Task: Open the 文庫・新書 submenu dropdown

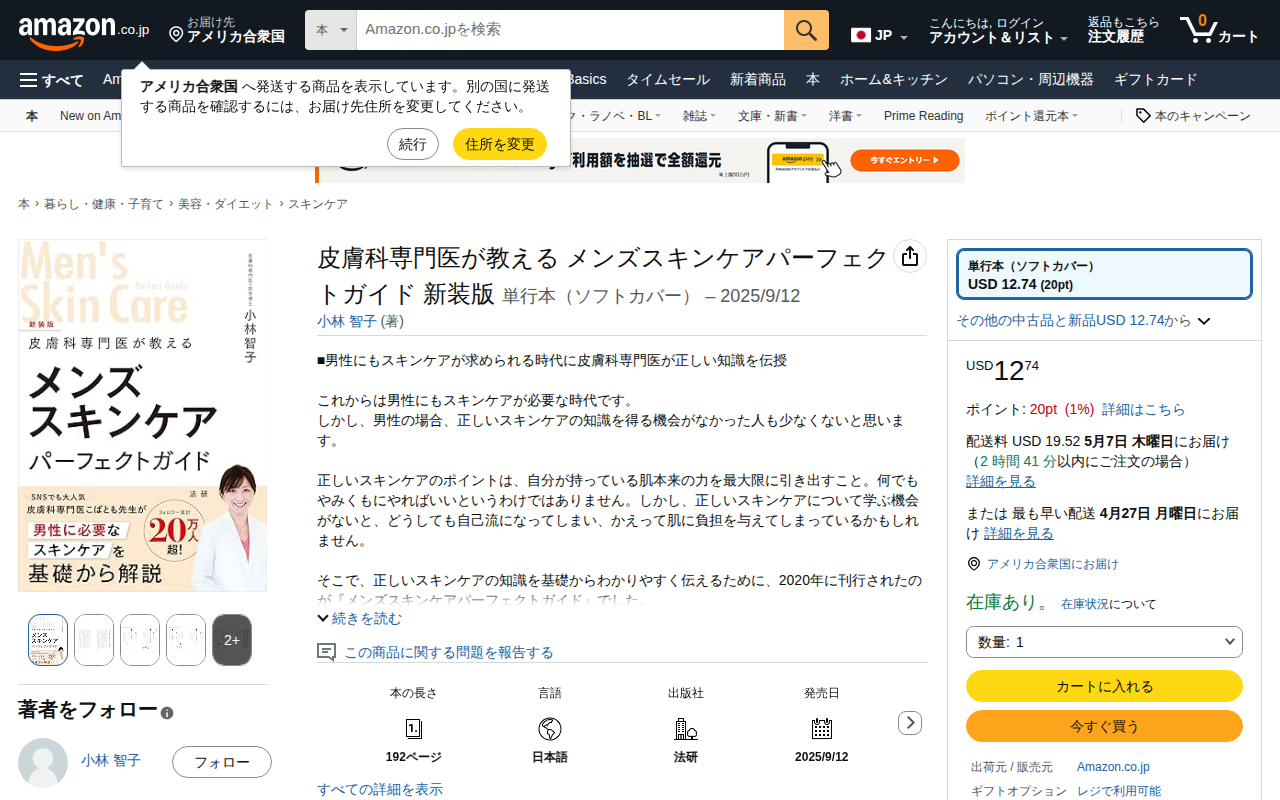Action: pos(772,116)
